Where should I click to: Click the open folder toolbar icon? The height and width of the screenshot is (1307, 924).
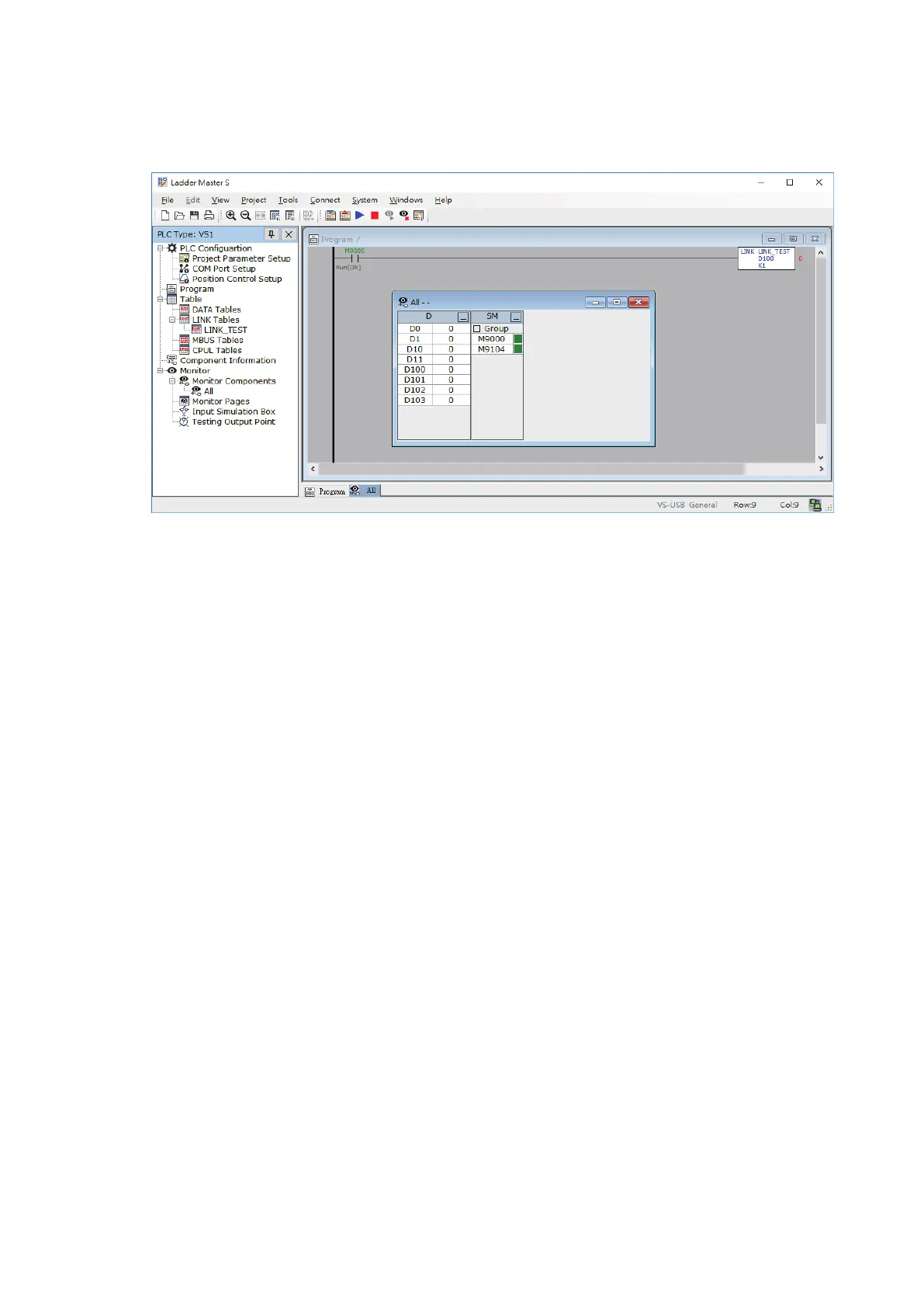coord(179,216)
